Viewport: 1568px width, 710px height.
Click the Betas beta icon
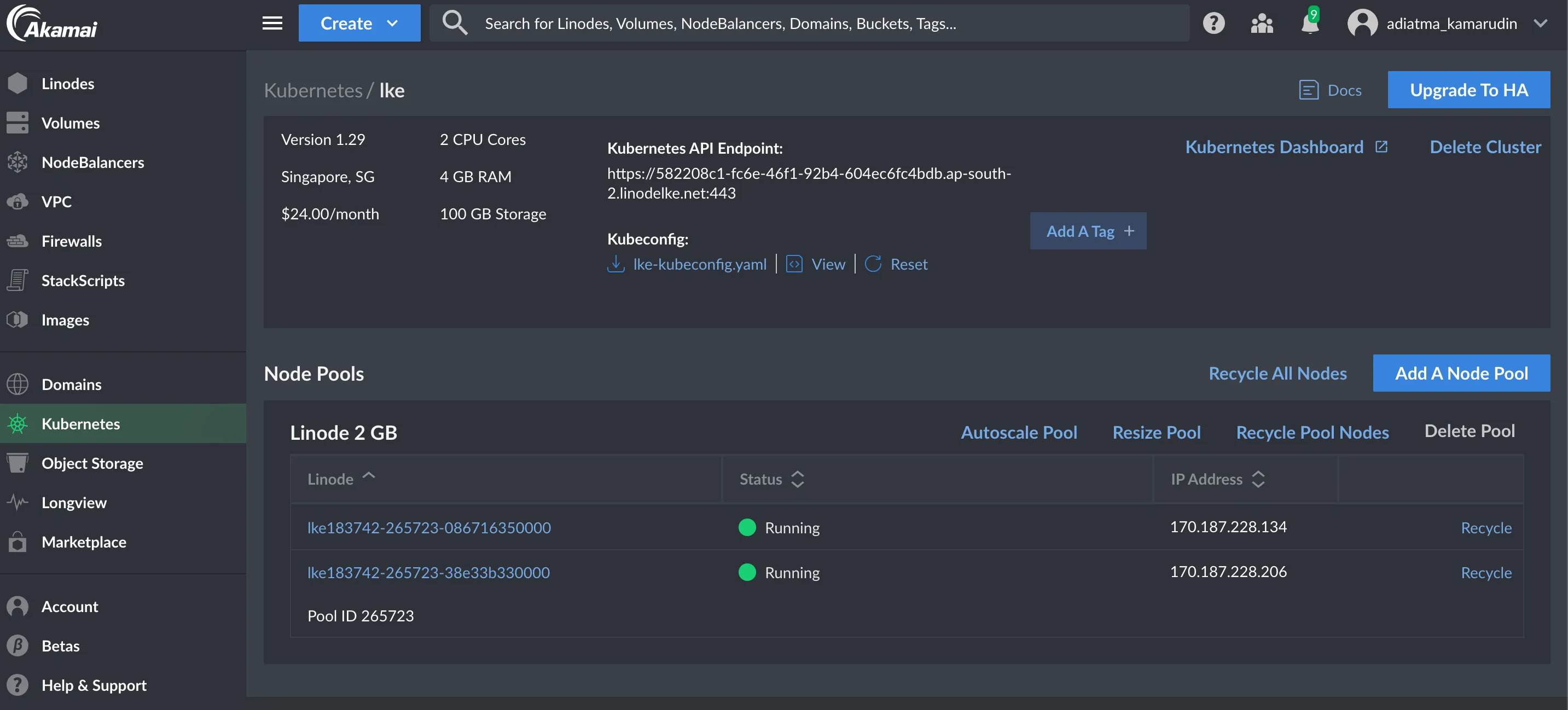18,645
